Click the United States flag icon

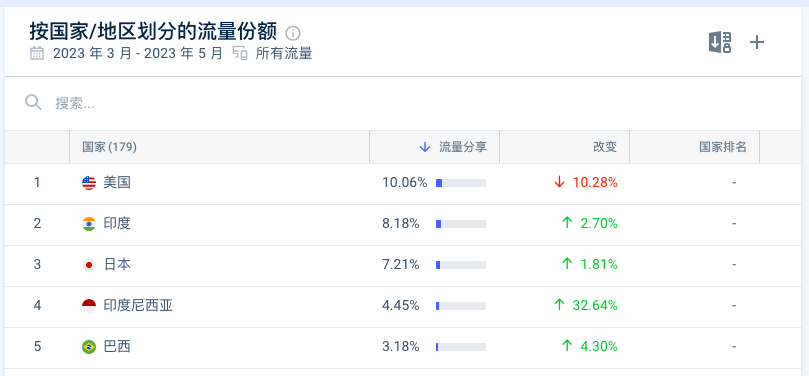point(89,183)
